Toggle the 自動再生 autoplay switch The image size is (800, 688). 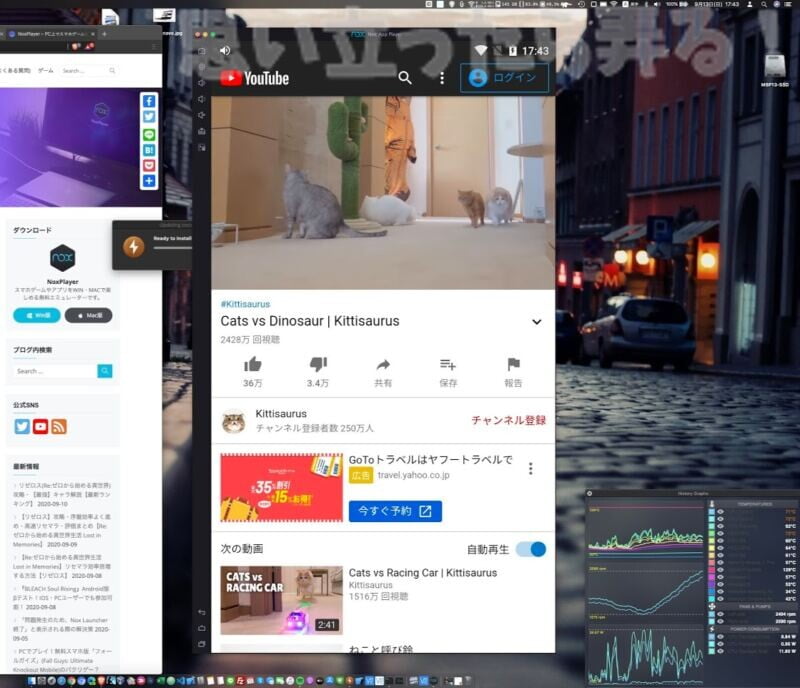(531, 549)
